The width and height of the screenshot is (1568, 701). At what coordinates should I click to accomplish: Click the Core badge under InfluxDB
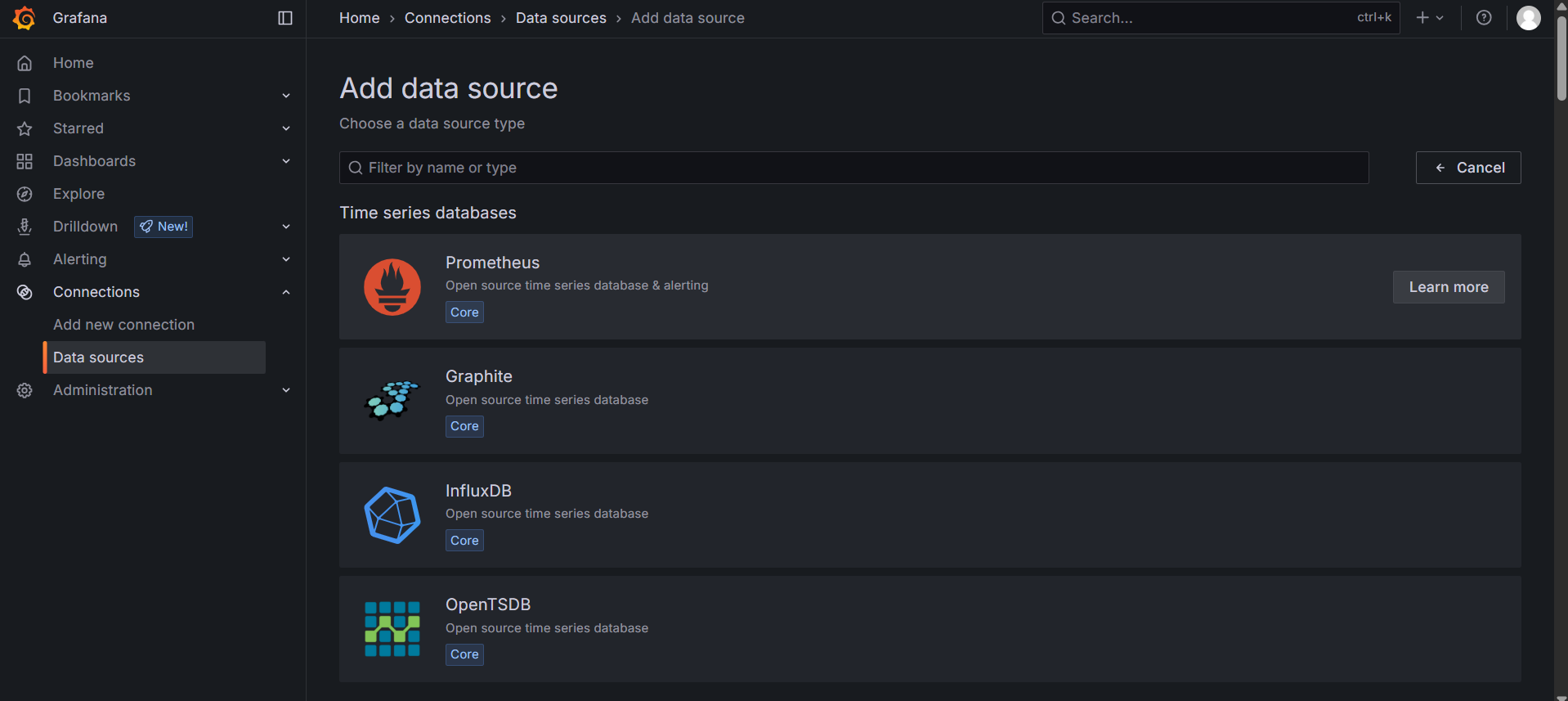pyautogui.click(x=464, y=541)
